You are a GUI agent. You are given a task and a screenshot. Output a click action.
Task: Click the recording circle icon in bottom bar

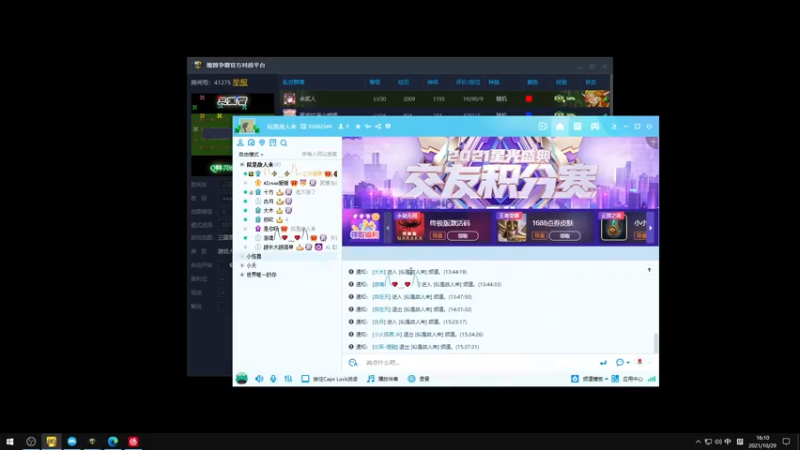[x=411, y=379]
